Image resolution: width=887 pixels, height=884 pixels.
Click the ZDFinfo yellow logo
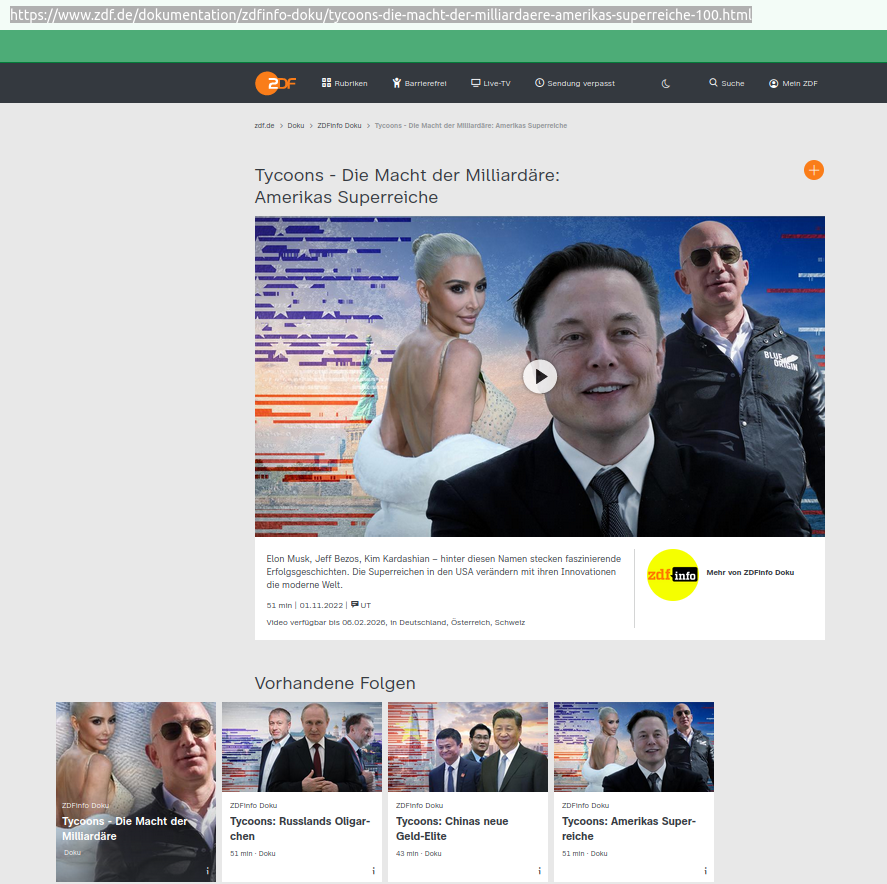[x=673, y=575]
